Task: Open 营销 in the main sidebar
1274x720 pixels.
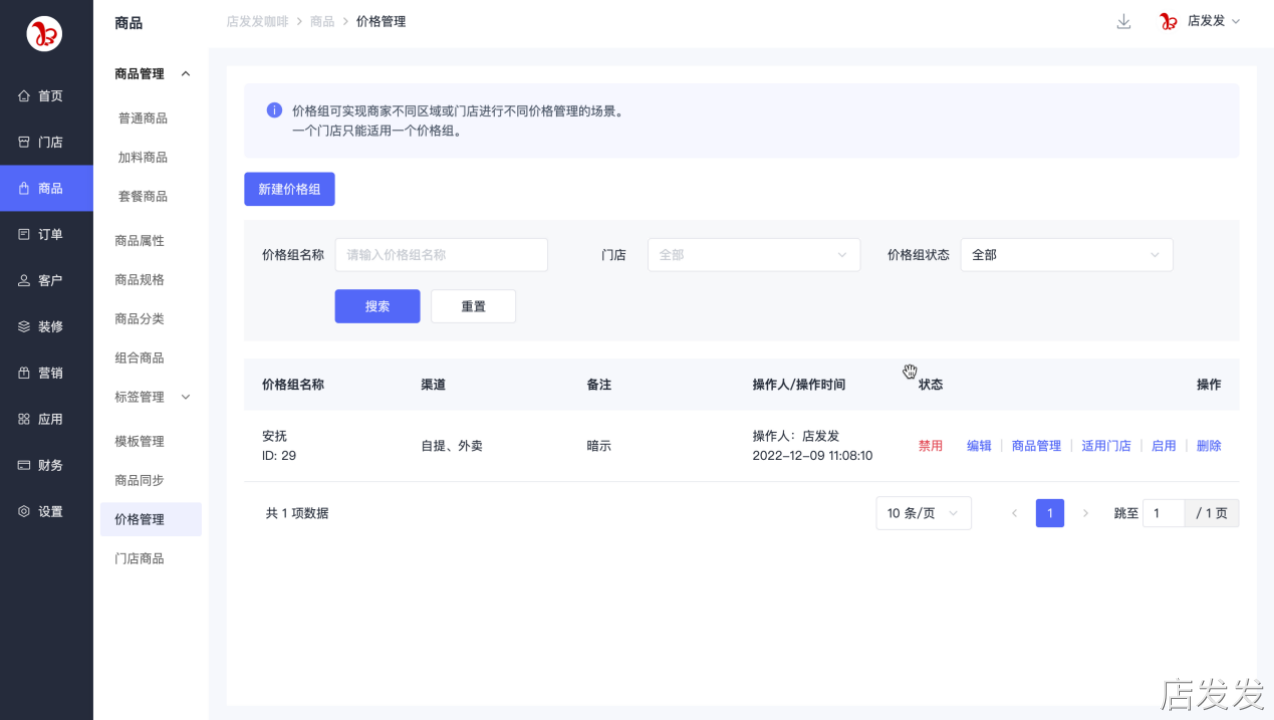Action: point(46,373)
